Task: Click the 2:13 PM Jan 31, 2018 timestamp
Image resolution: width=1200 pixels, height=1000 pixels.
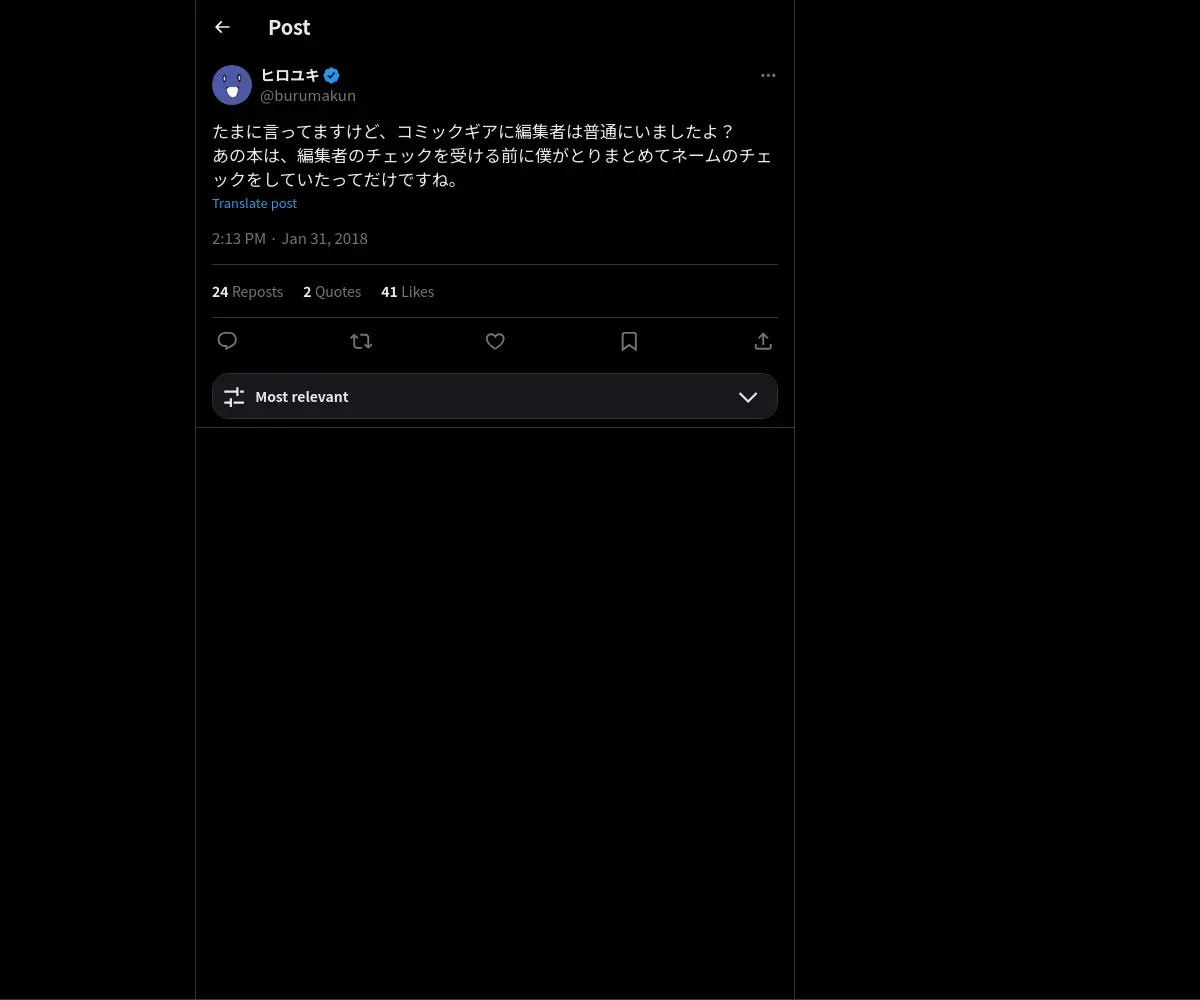Action: [290, 239]
